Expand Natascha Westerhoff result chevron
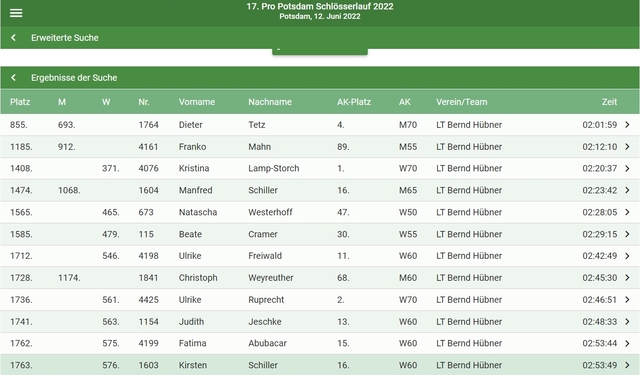640x375 pixels. (x=627, y=212)
